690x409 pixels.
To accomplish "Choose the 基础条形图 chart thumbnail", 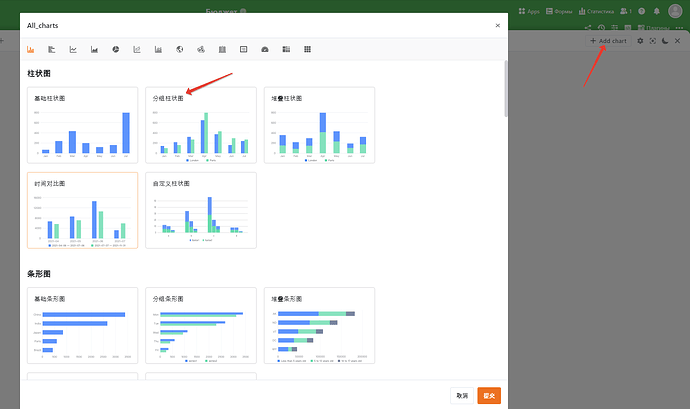I will pyautogui.click(x=82, y=325).
